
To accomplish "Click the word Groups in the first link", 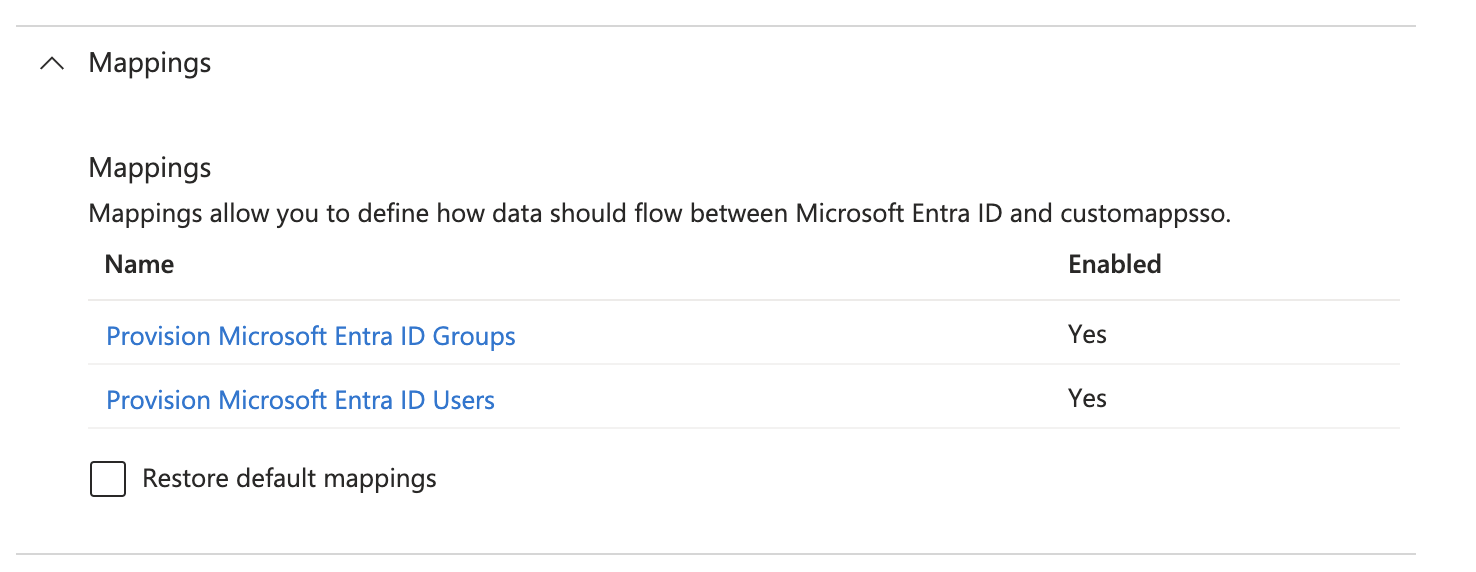I will 474,336.
